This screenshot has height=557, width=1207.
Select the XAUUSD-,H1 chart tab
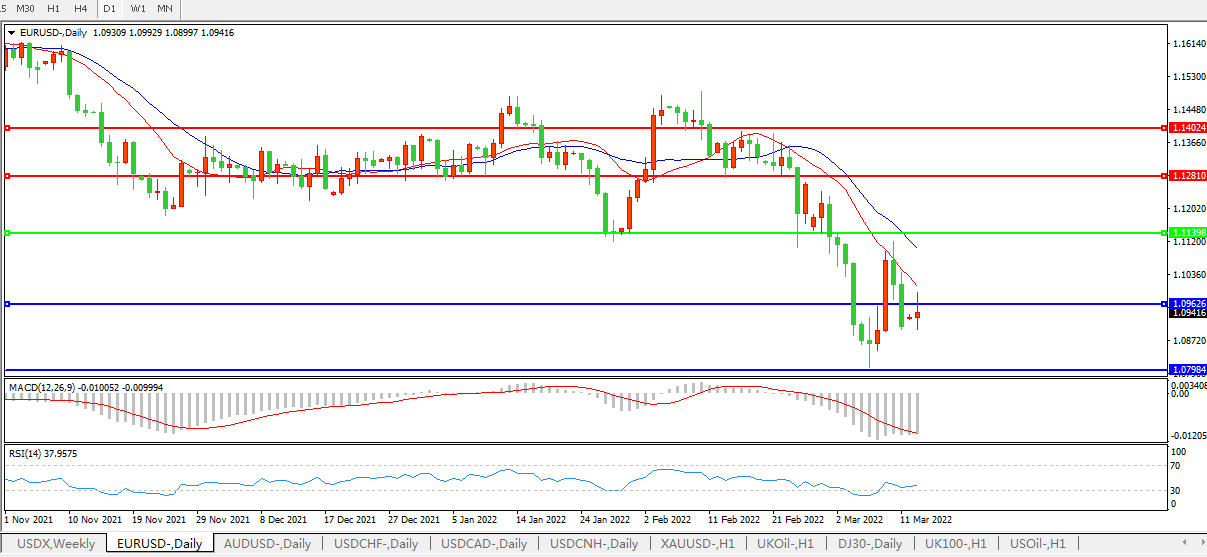click(697, 544)
